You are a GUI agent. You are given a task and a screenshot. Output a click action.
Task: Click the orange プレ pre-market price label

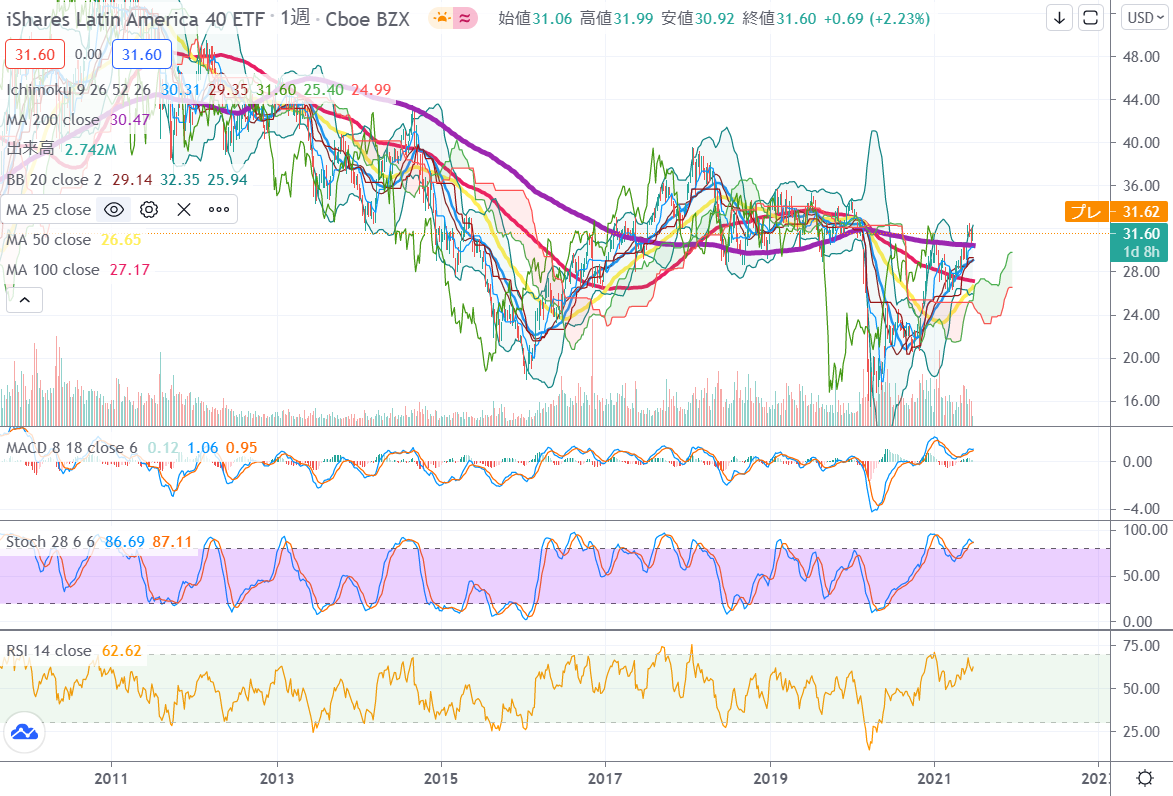pos(1086,212)
